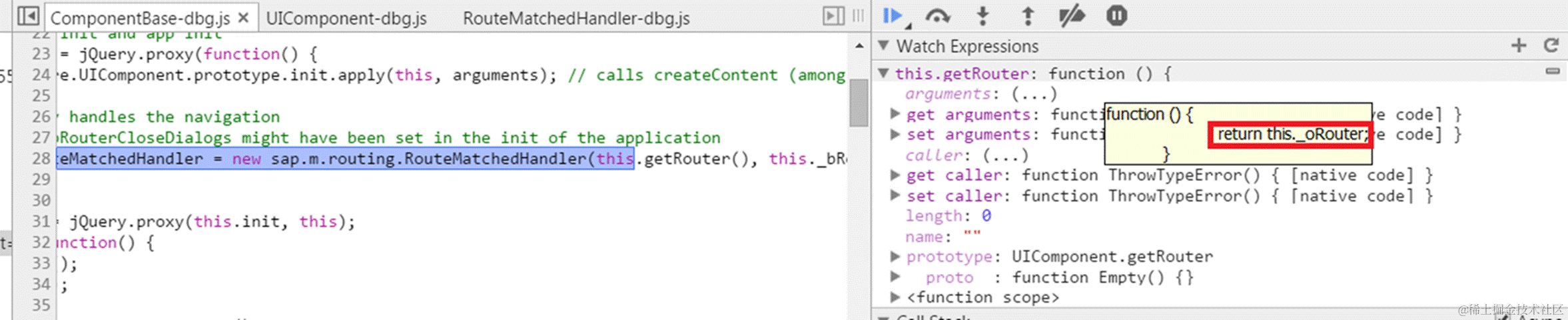This screenshot has height=320, width=1568.
Task: Toggle the file navigator sidebar
Action: [x=28, y=16]
